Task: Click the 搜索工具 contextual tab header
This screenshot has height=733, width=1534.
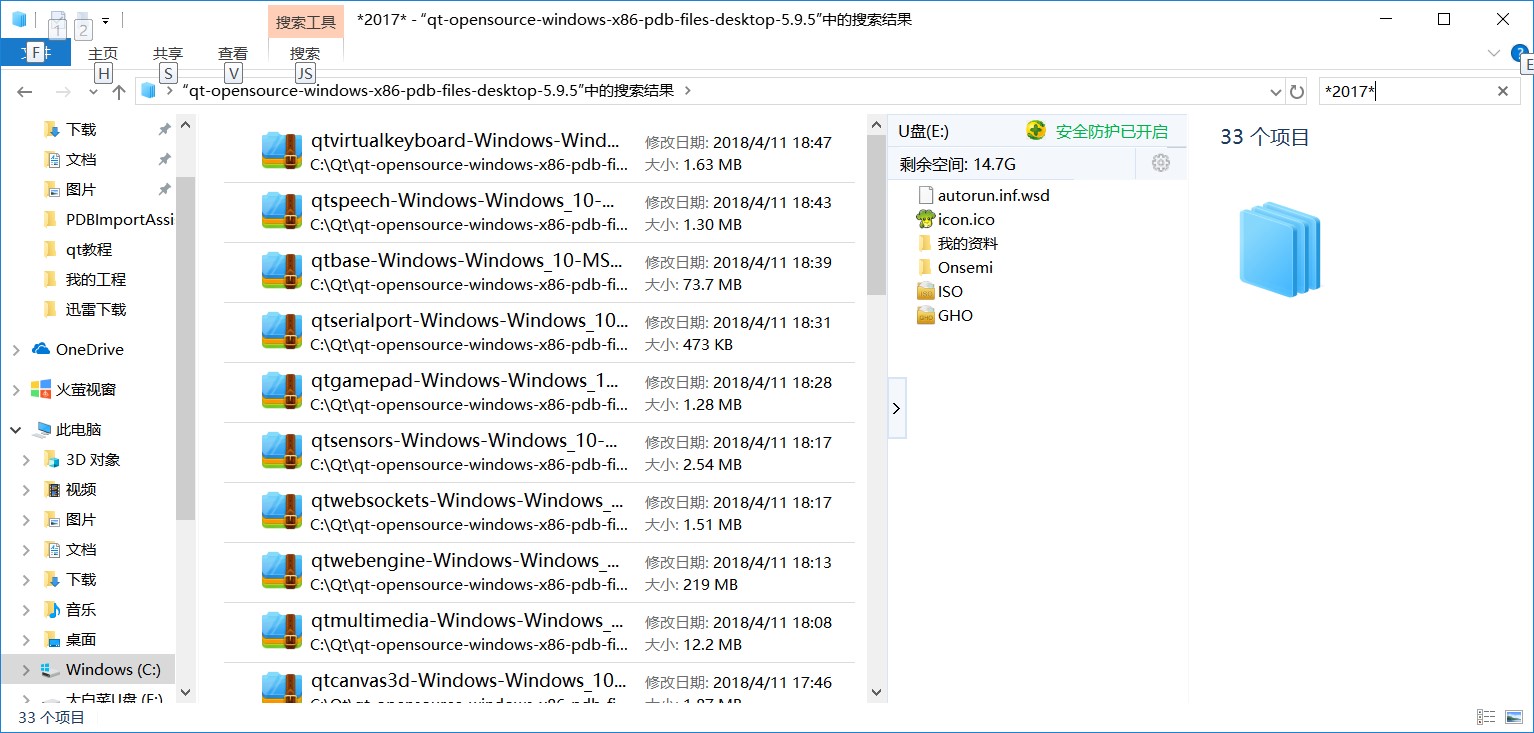Action: 306,21
